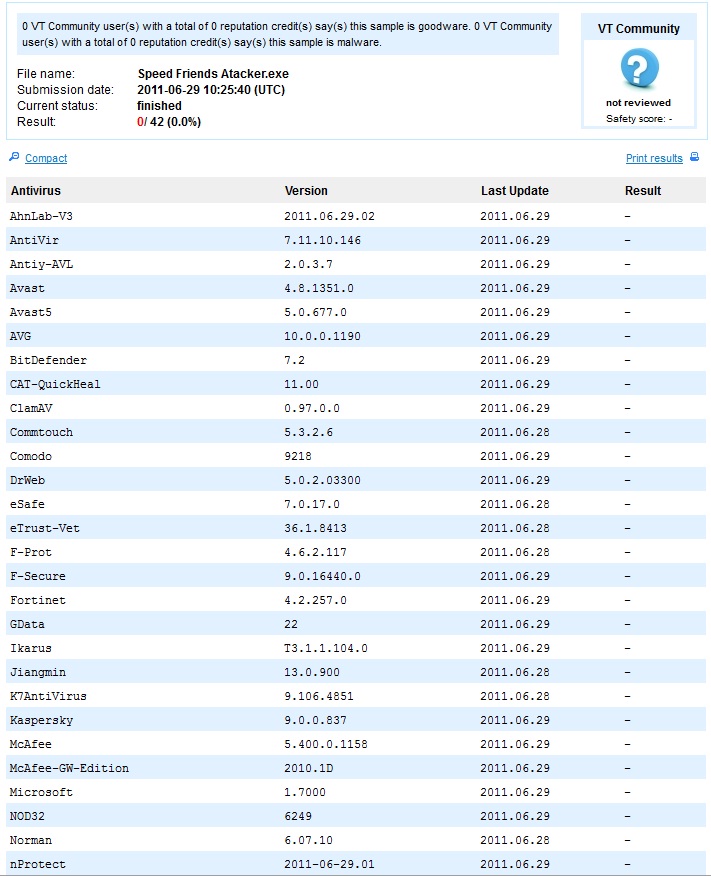The height and width of the screenshot is (876, 711).
Task: Click the Antivirus column header
Action: (x=36, y=191)
